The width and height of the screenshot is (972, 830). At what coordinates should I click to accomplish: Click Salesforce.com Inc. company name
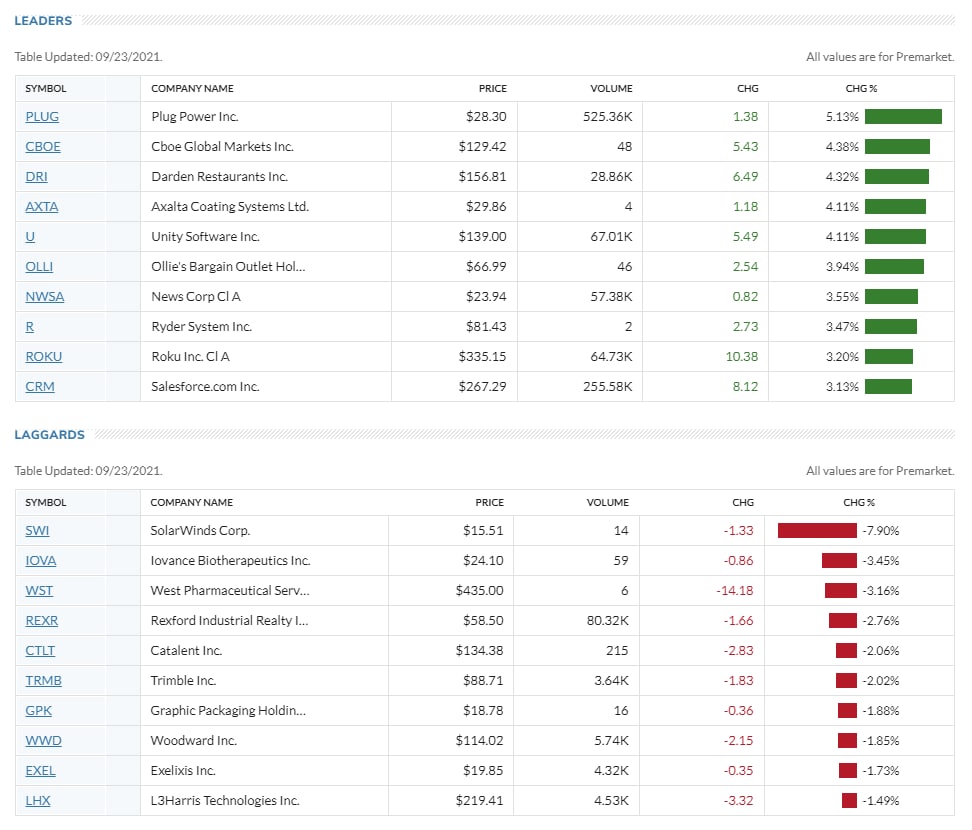(205, 387)
